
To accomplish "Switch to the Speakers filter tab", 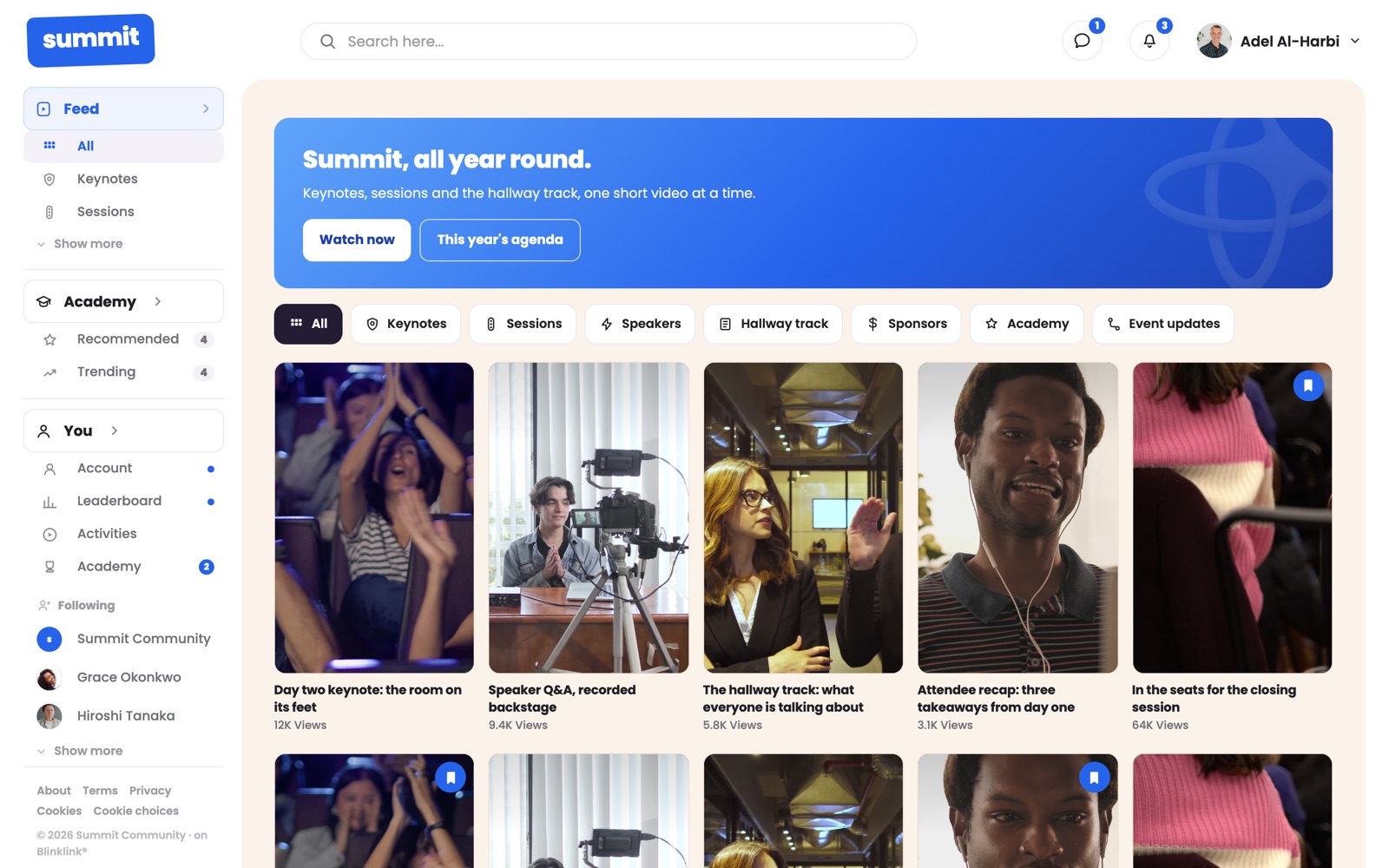I will pyautogui.click(x=640, y=324).
